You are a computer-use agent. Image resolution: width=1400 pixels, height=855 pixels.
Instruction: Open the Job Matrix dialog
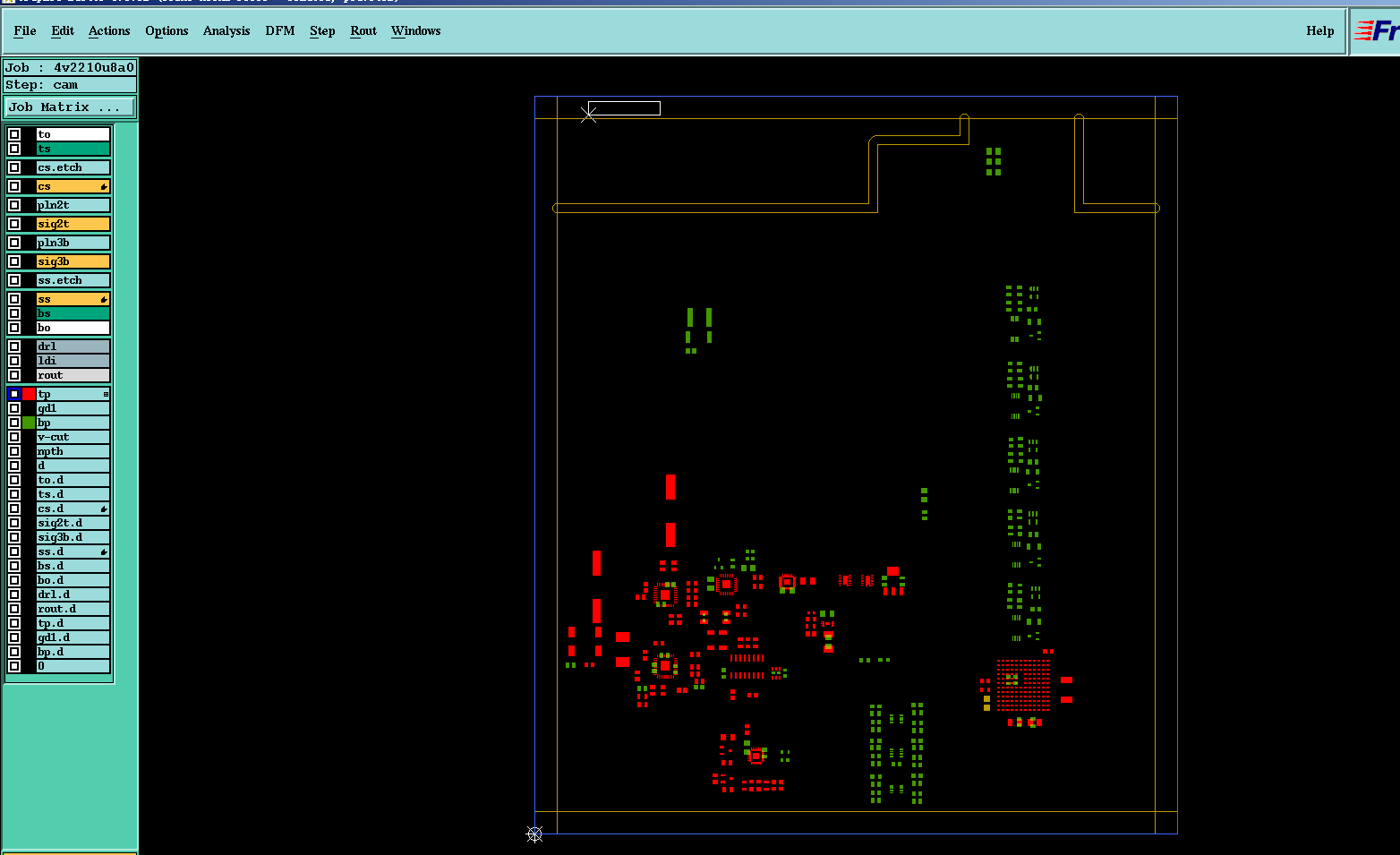point(70,107)
